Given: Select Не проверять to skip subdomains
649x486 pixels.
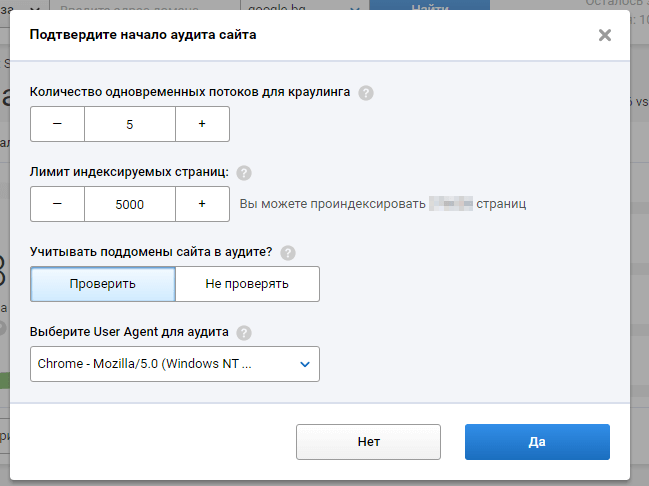Looking at the screenshot, I should pyautogui.click(x=247, y=284).
